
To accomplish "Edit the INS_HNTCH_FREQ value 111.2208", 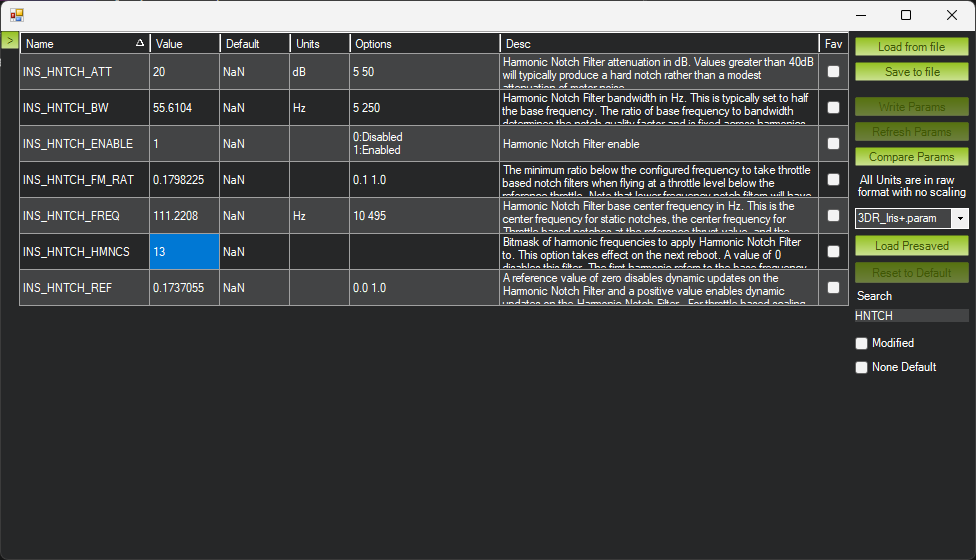I will (184, 216).
